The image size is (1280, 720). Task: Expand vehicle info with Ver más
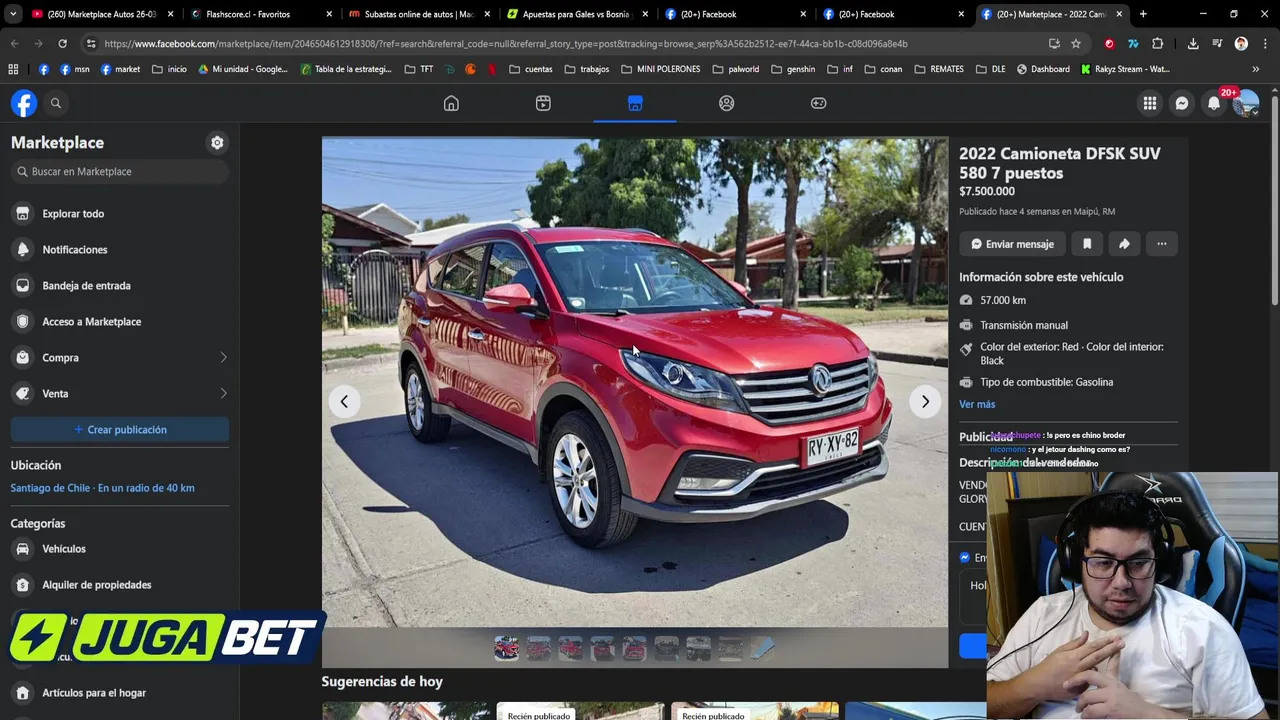[x=977, y=404]
